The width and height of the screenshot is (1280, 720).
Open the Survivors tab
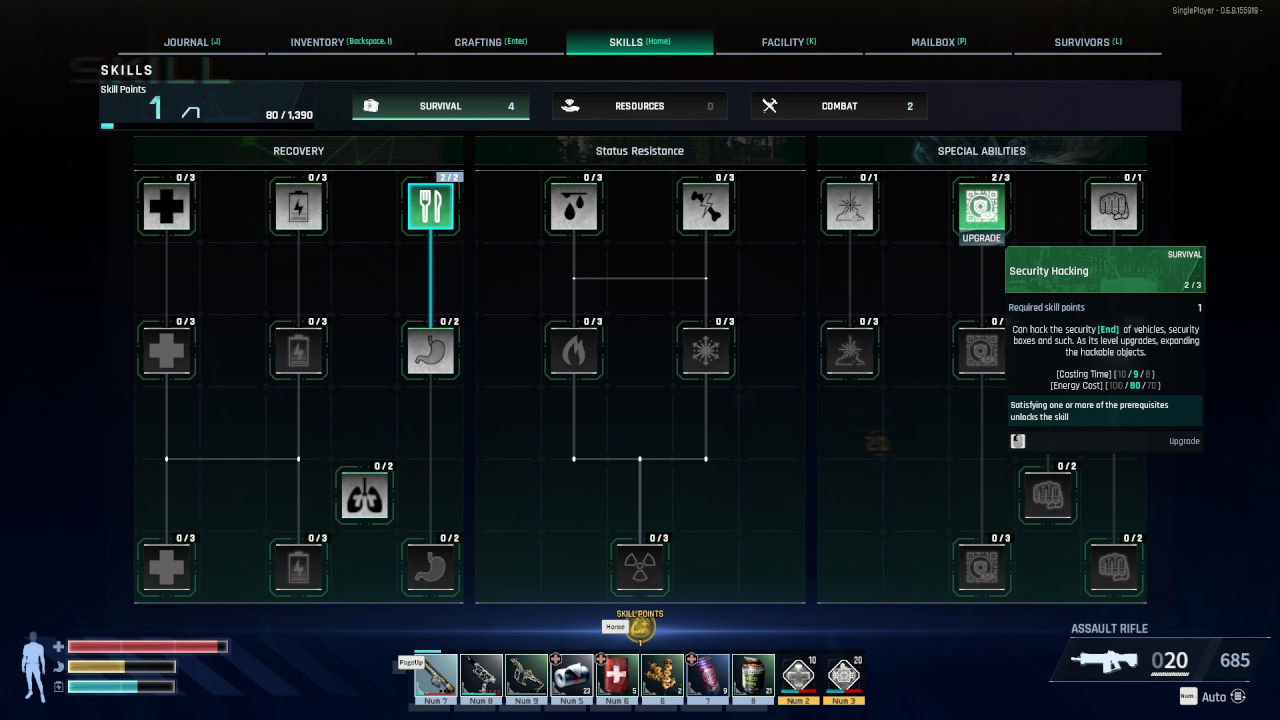click(1087, 42)
